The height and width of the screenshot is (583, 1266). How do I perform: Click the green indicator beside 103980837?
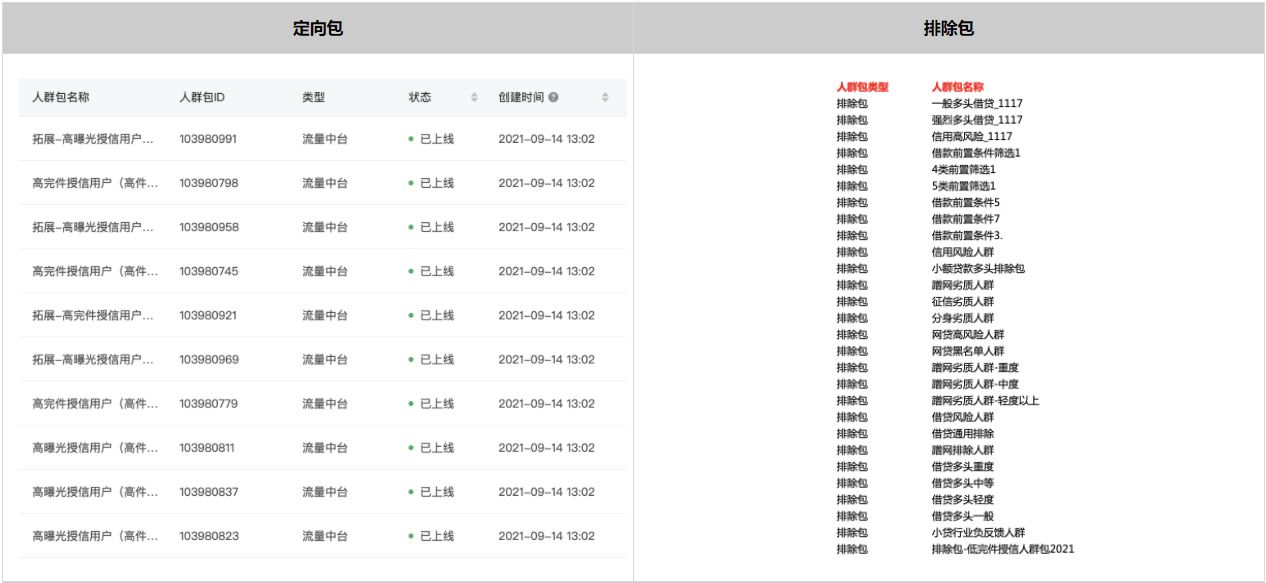coord(411,491)
